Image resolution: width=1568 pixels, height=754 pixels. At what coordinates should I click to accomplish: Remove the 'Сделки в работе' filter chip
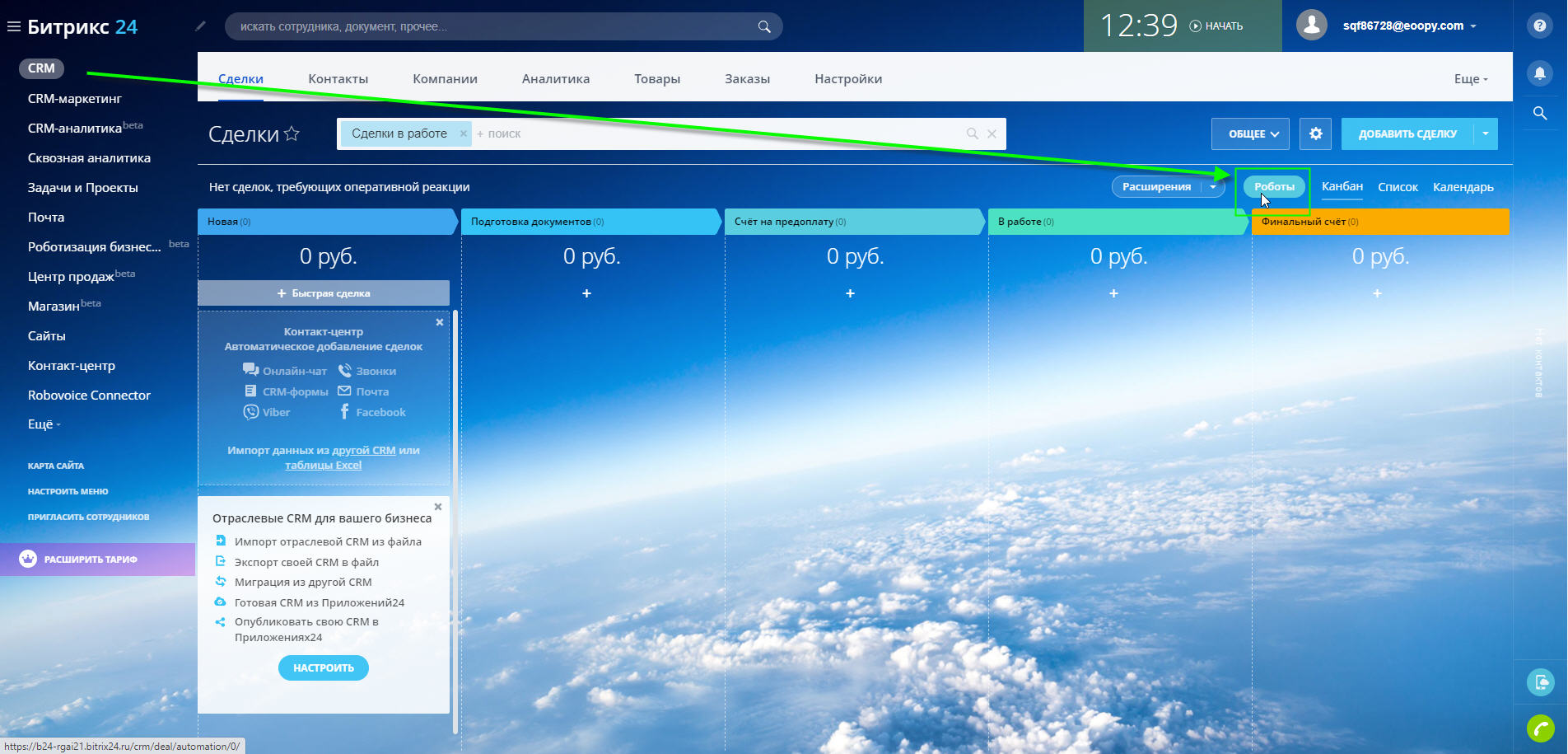463,133
